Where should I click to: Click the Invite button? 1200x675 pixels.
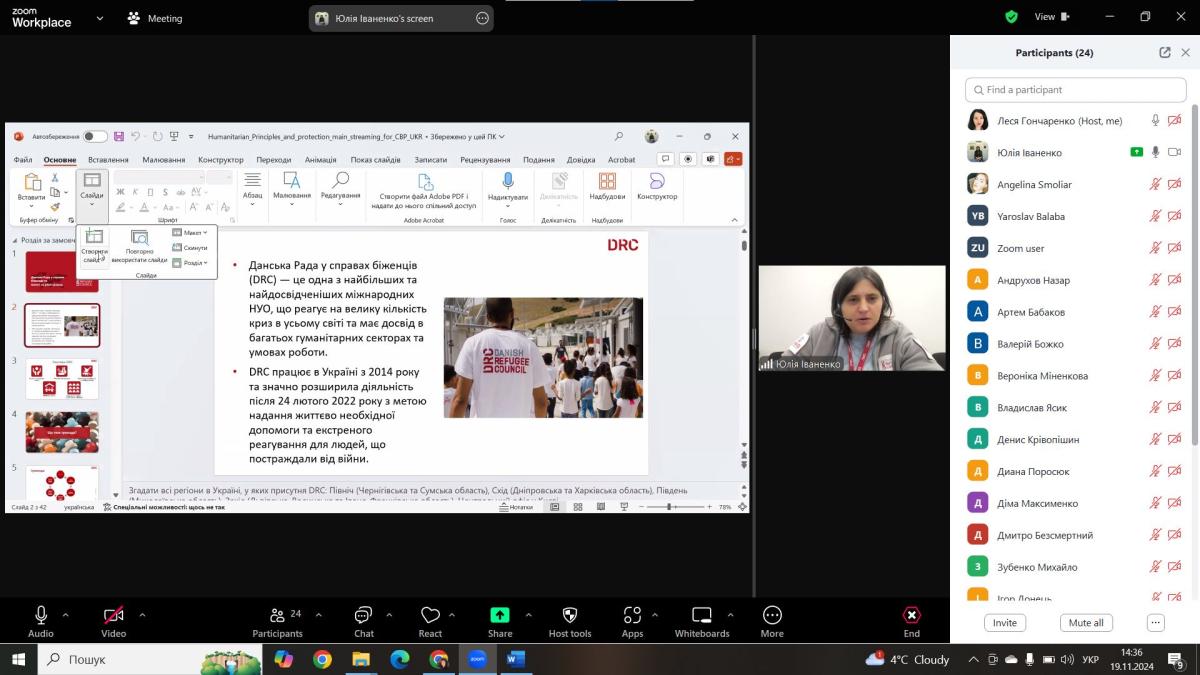[1005, 623]
